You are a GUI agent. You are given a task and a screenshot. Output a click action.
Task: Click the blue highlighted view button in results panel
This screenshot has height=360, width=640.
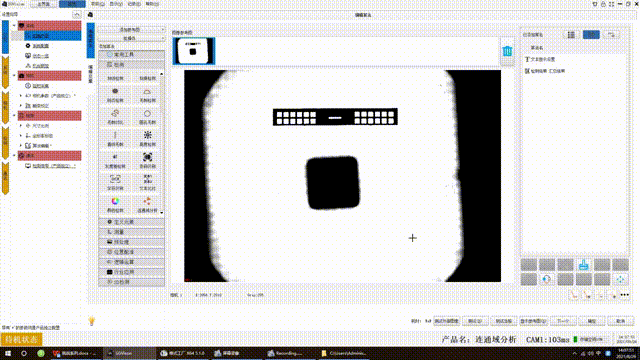click(x=591, y=35)
